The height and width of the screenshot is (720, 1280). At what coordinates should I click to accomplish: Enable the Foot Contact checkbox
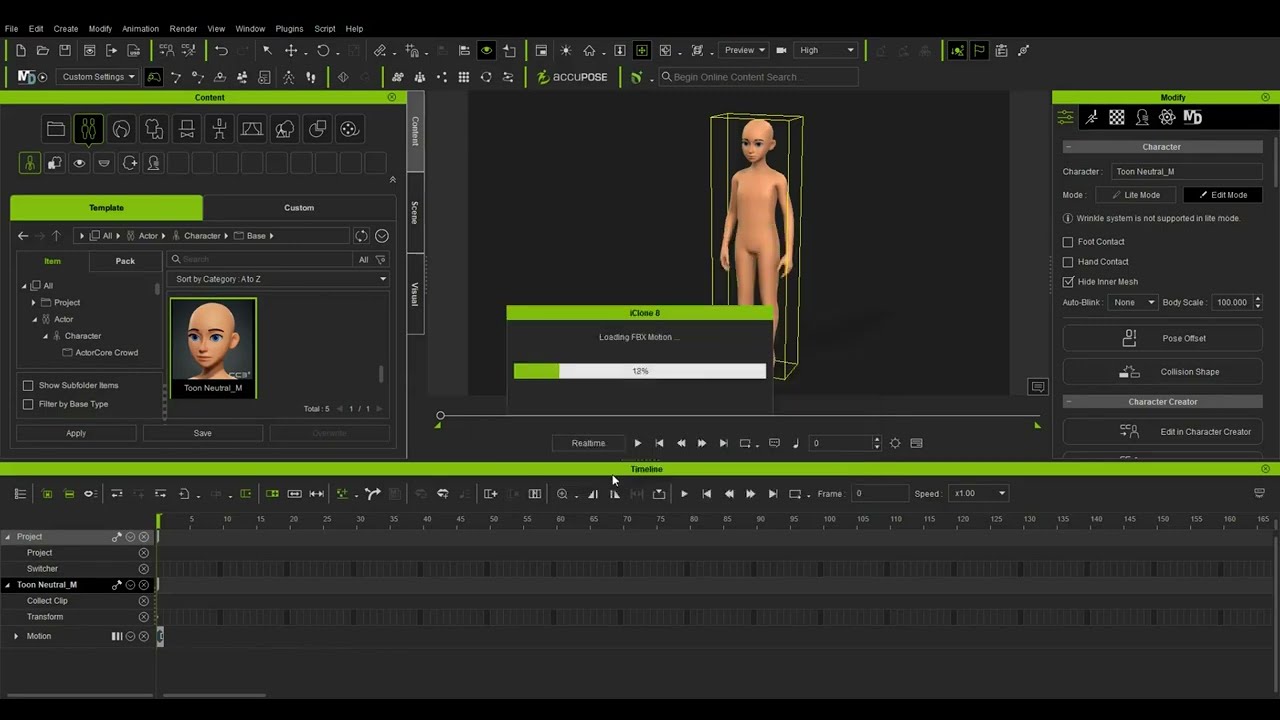coord(1068,242)
